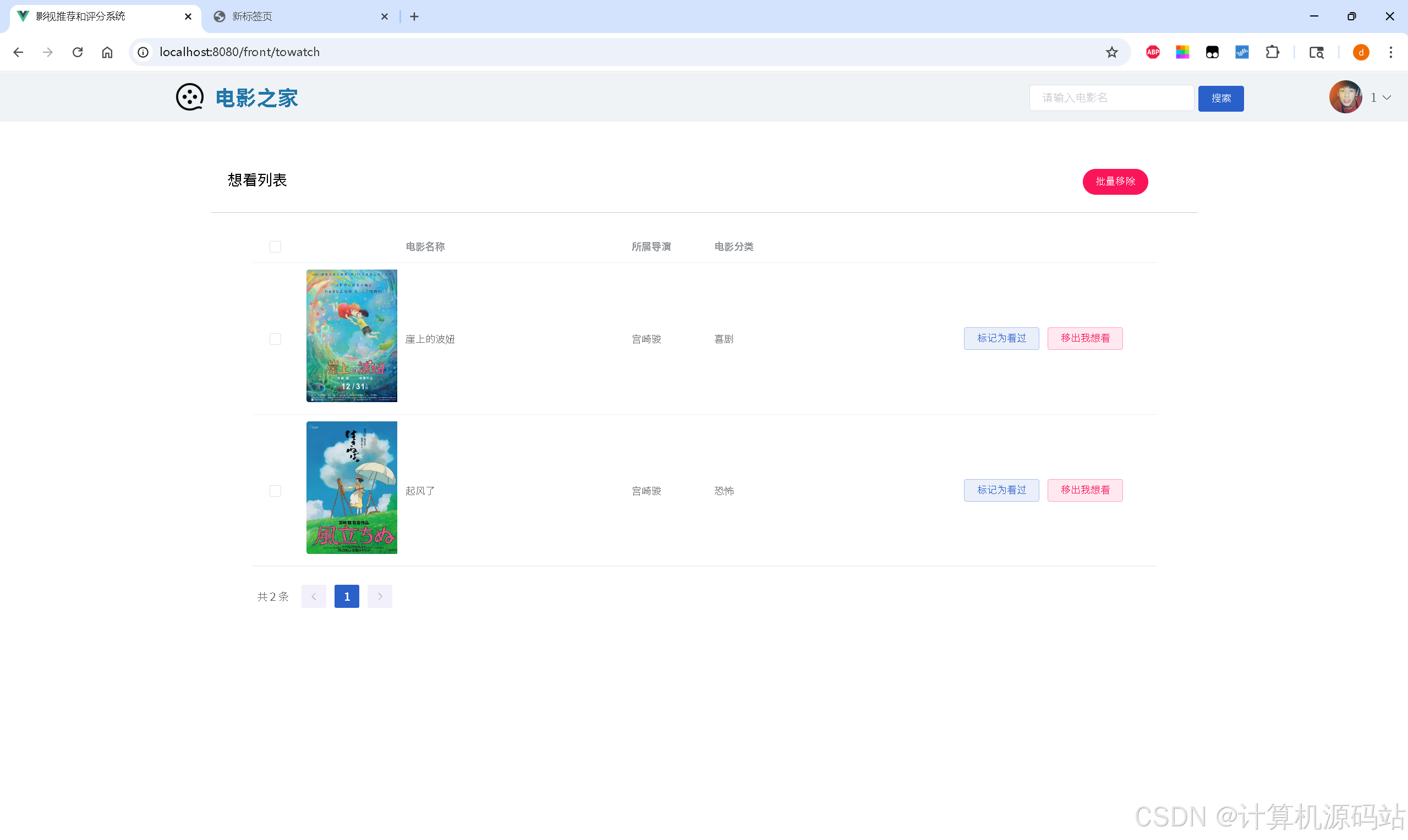Image resolution: width=1408 pixels, height=840 pixels.
Task: Expand the user dropdown next to avatar
Action: [x=1385, y=97]
